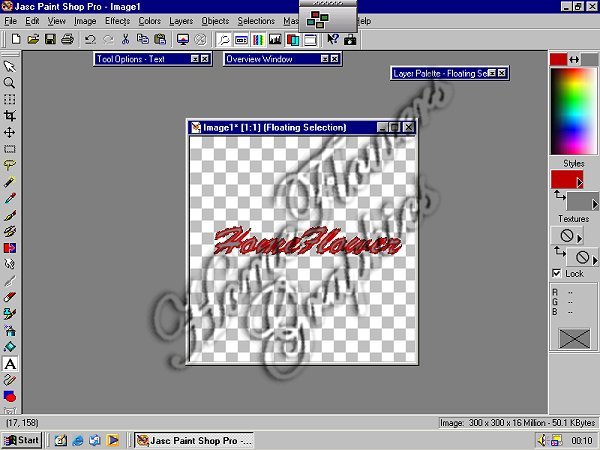600x450 pixels.
Task: Click the gray background color box
Action: tap(590, 60)
